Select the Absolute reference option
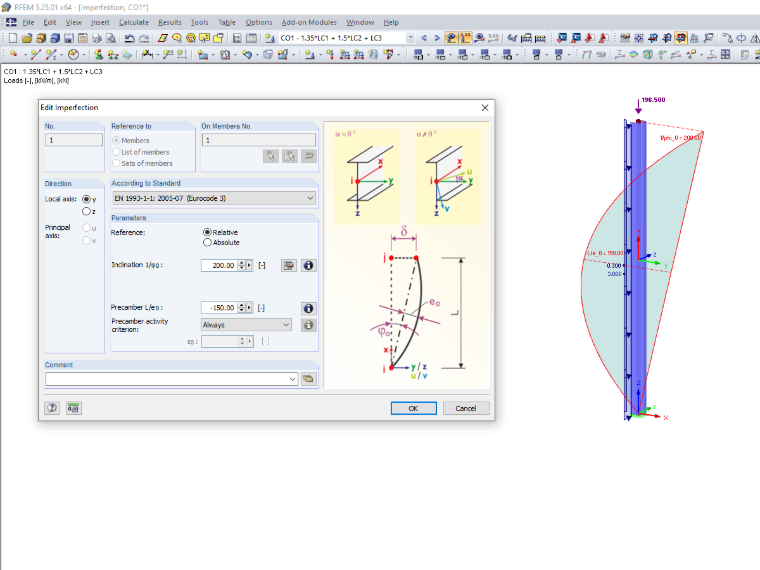 tap(207, 242)
